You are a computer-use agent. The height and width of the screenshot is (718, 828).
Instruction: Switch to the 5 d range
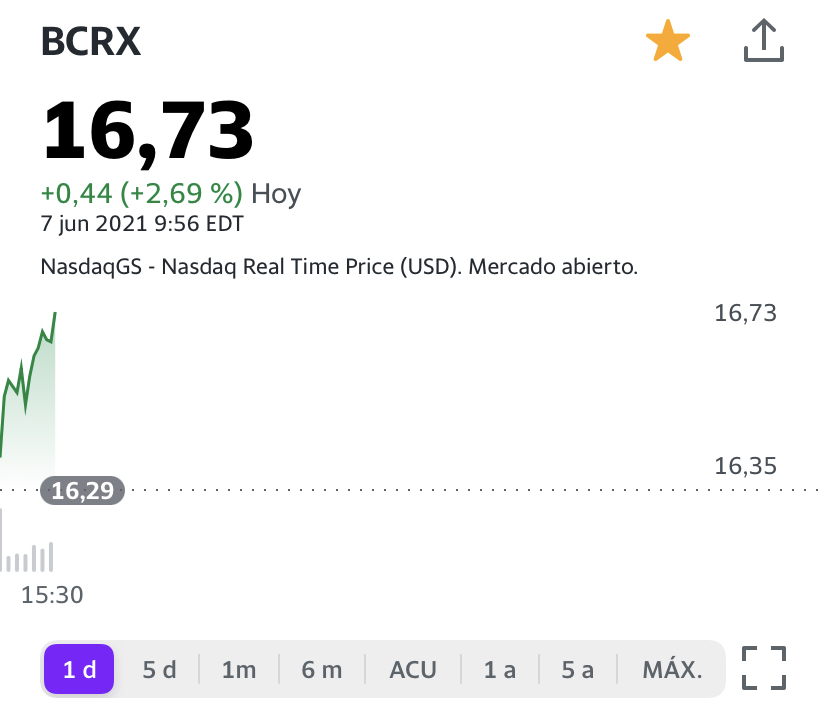[x=159, y=669]
